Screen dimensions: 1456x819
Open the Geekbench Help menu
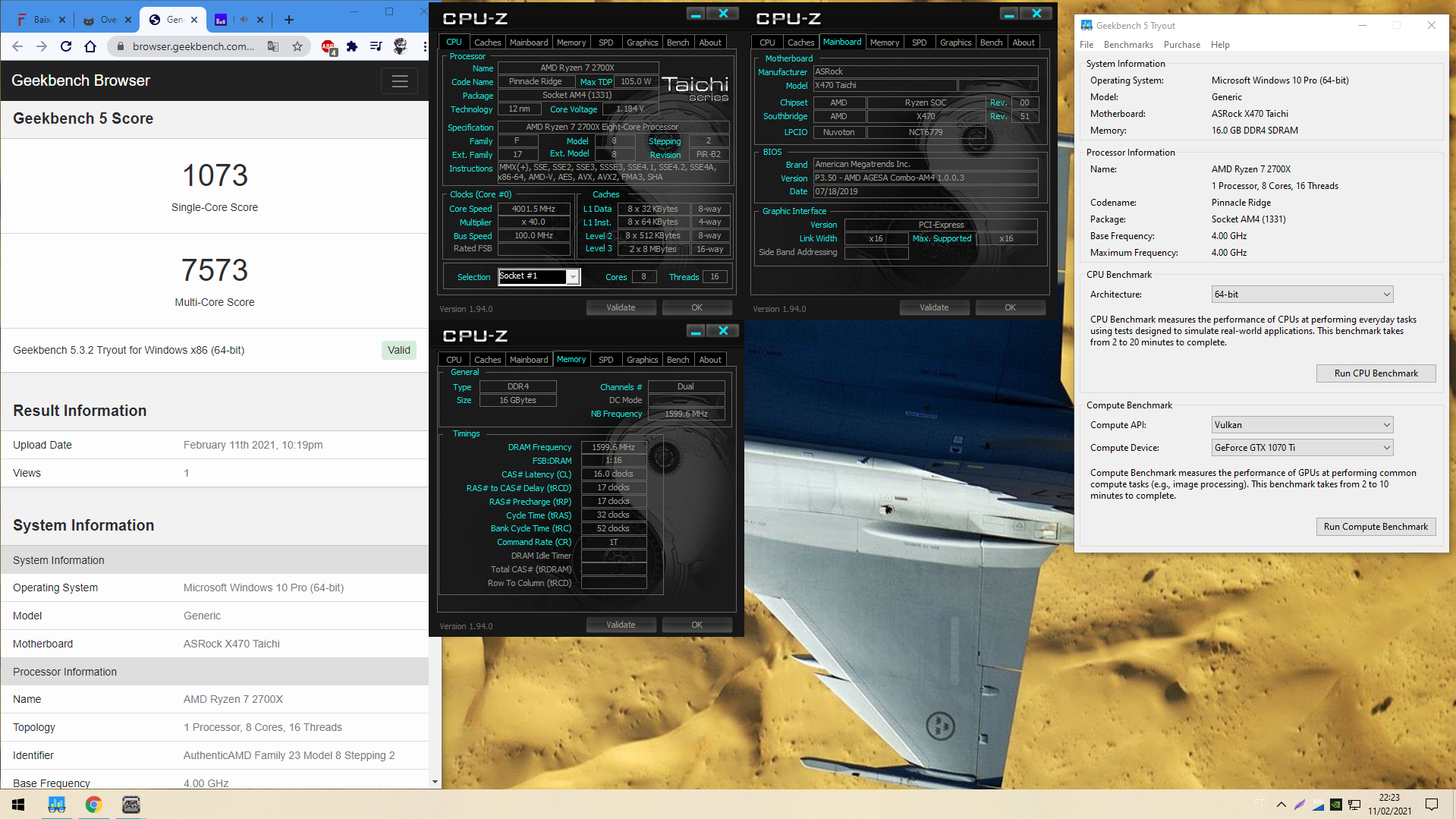point(1220,45)
